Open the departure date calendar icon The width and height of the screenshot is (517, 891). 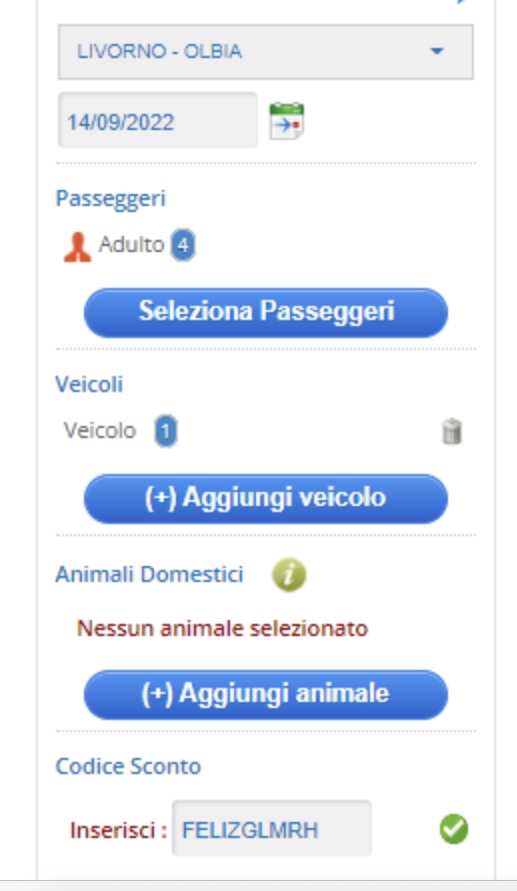point(286,120)
